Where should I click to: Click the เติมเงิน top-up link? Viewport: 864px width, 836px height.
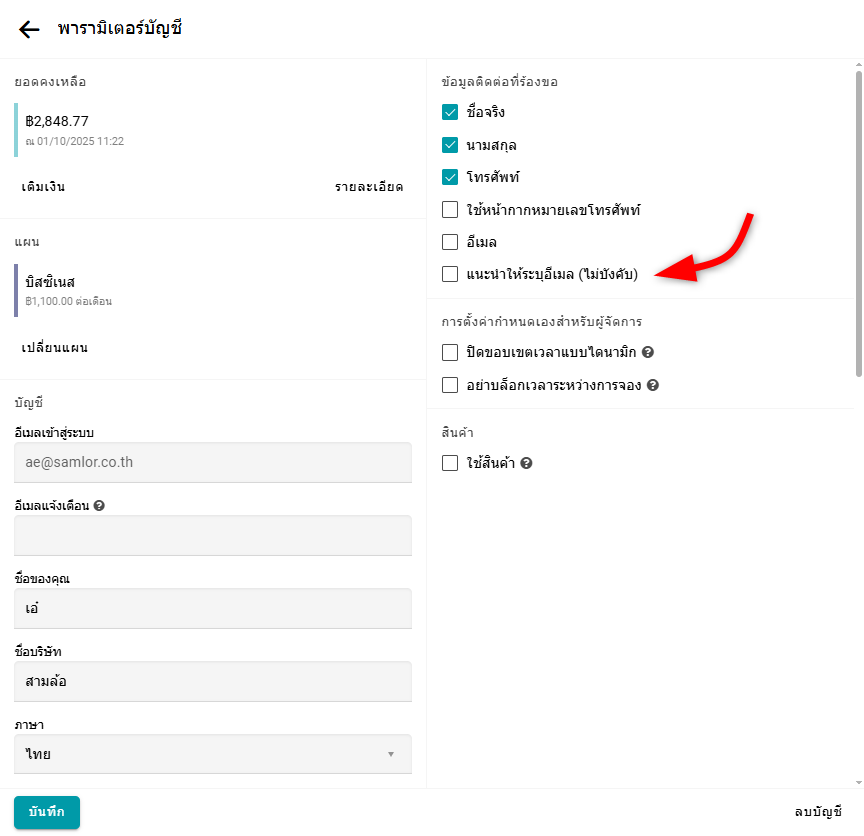[x=43, y=187]
